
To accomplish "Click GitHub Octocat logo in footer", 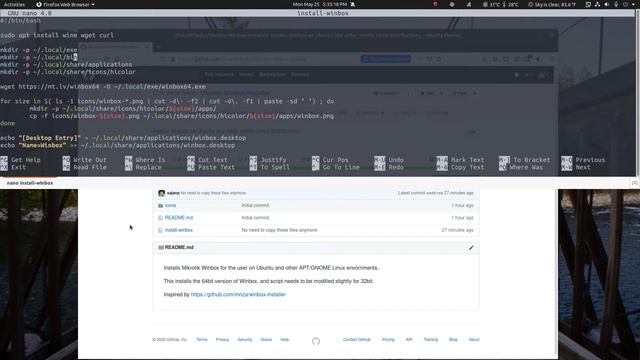I will [x=316, y=341].
